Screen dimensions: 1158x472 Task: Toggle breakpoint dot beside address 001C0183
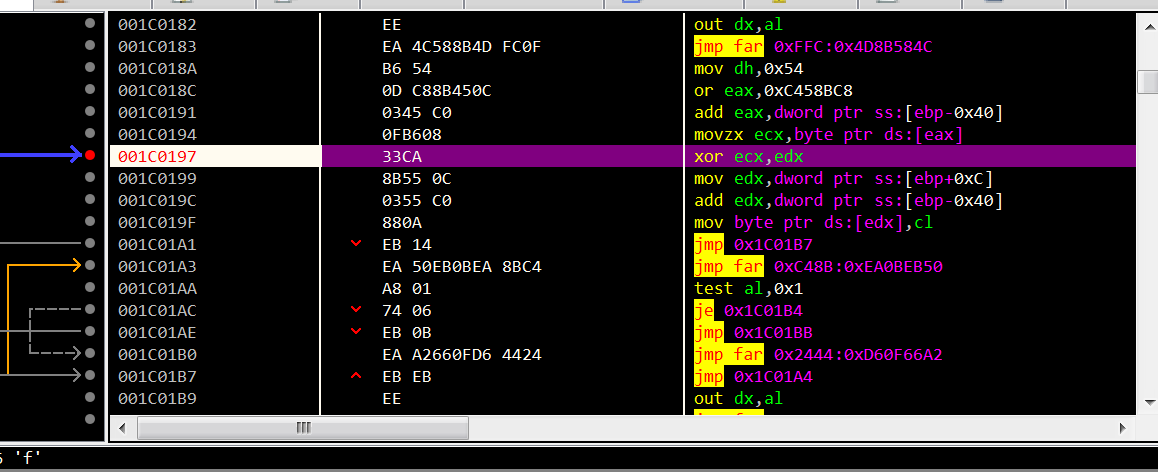(90, 45)
